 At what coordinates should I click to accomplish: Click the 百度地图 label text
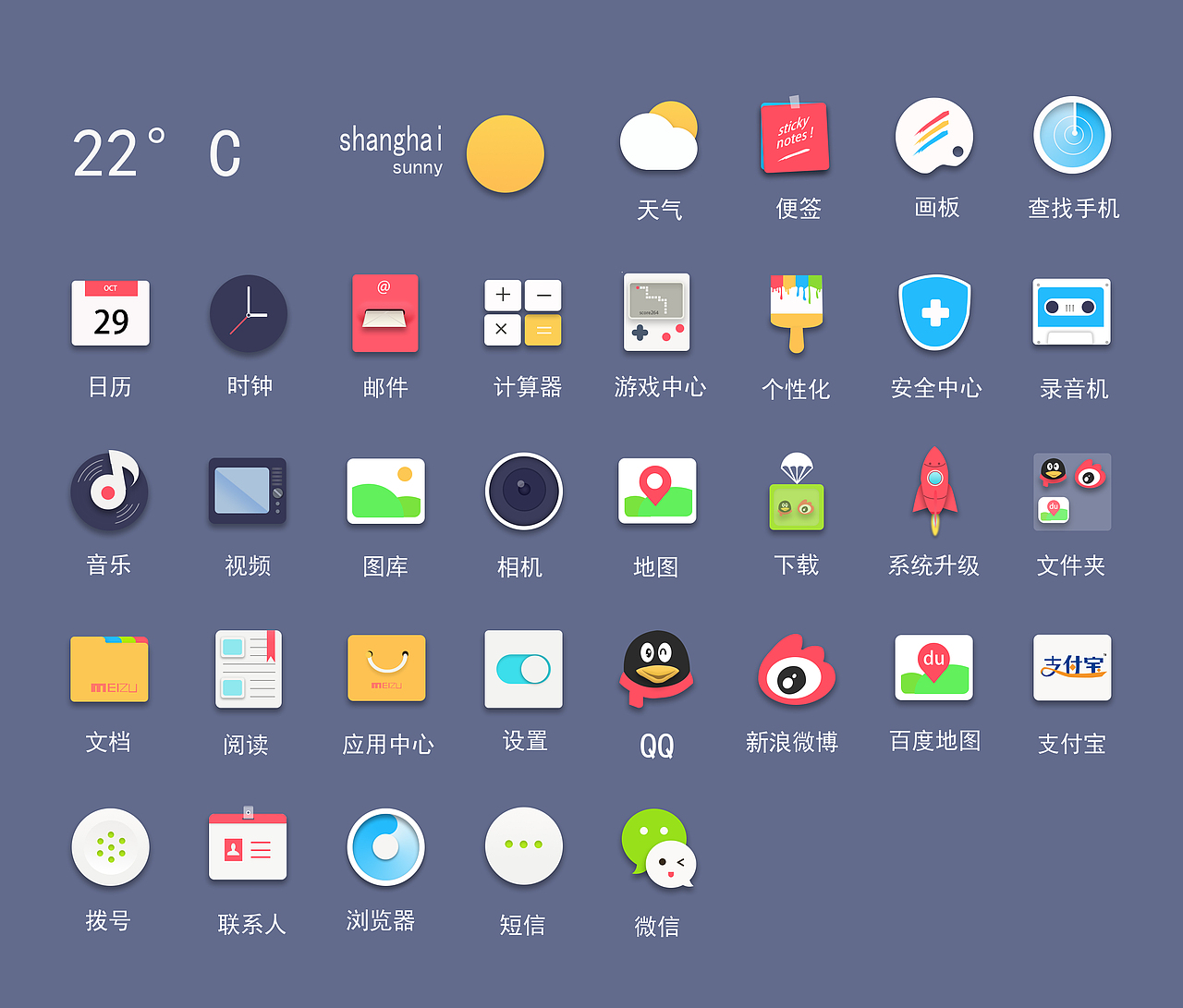pyautogui.click(x=935, y=741)
